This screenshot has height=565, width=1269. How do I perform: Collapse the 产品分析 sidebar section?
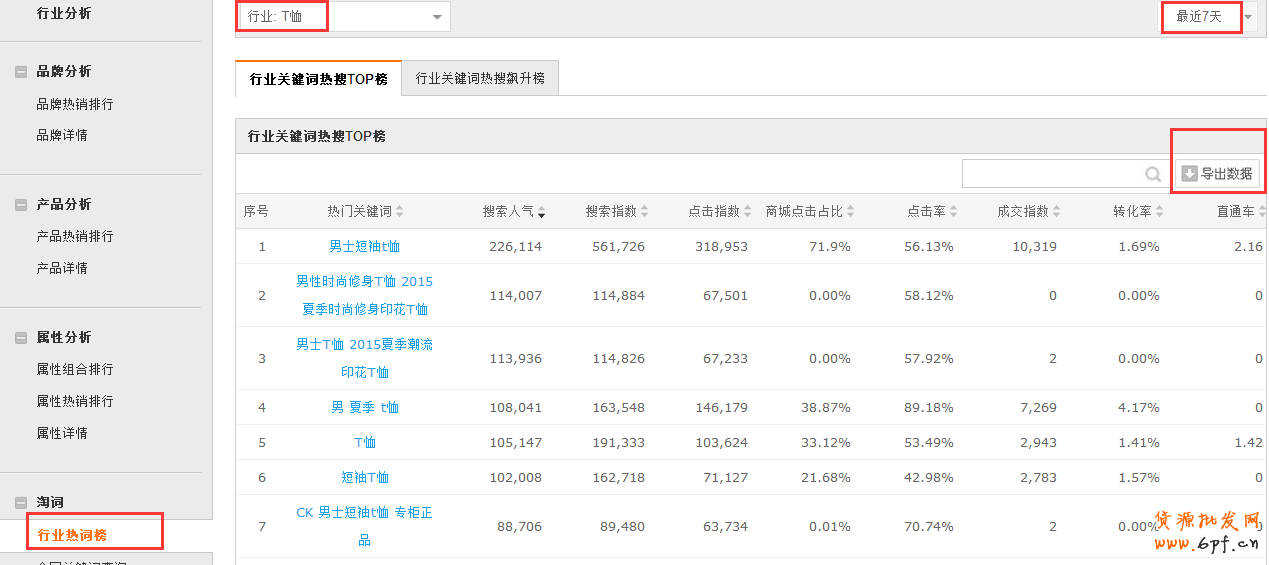pos(21,205)
